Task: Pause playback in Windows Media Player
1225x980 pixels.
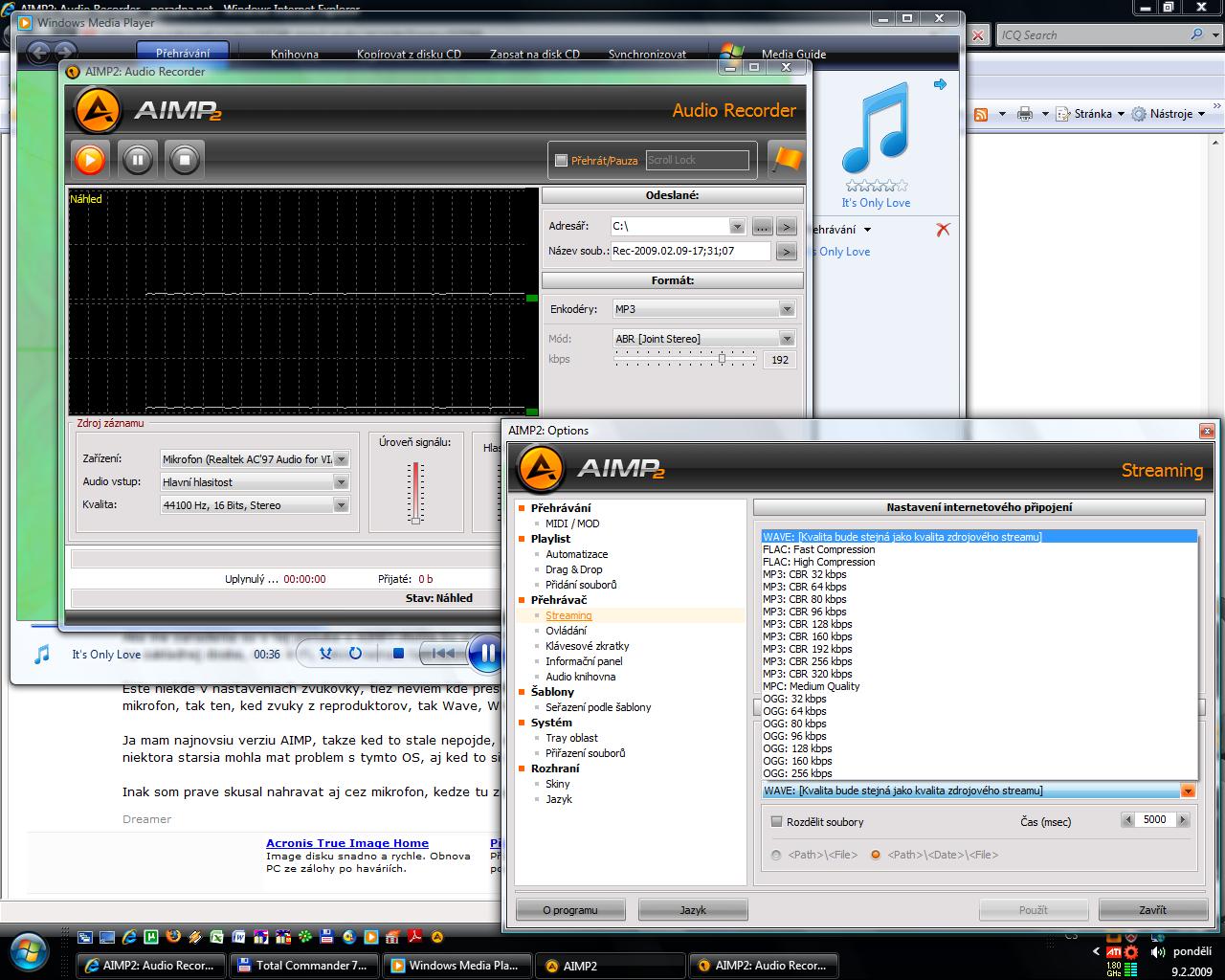Action: click(x=485, y=653)
